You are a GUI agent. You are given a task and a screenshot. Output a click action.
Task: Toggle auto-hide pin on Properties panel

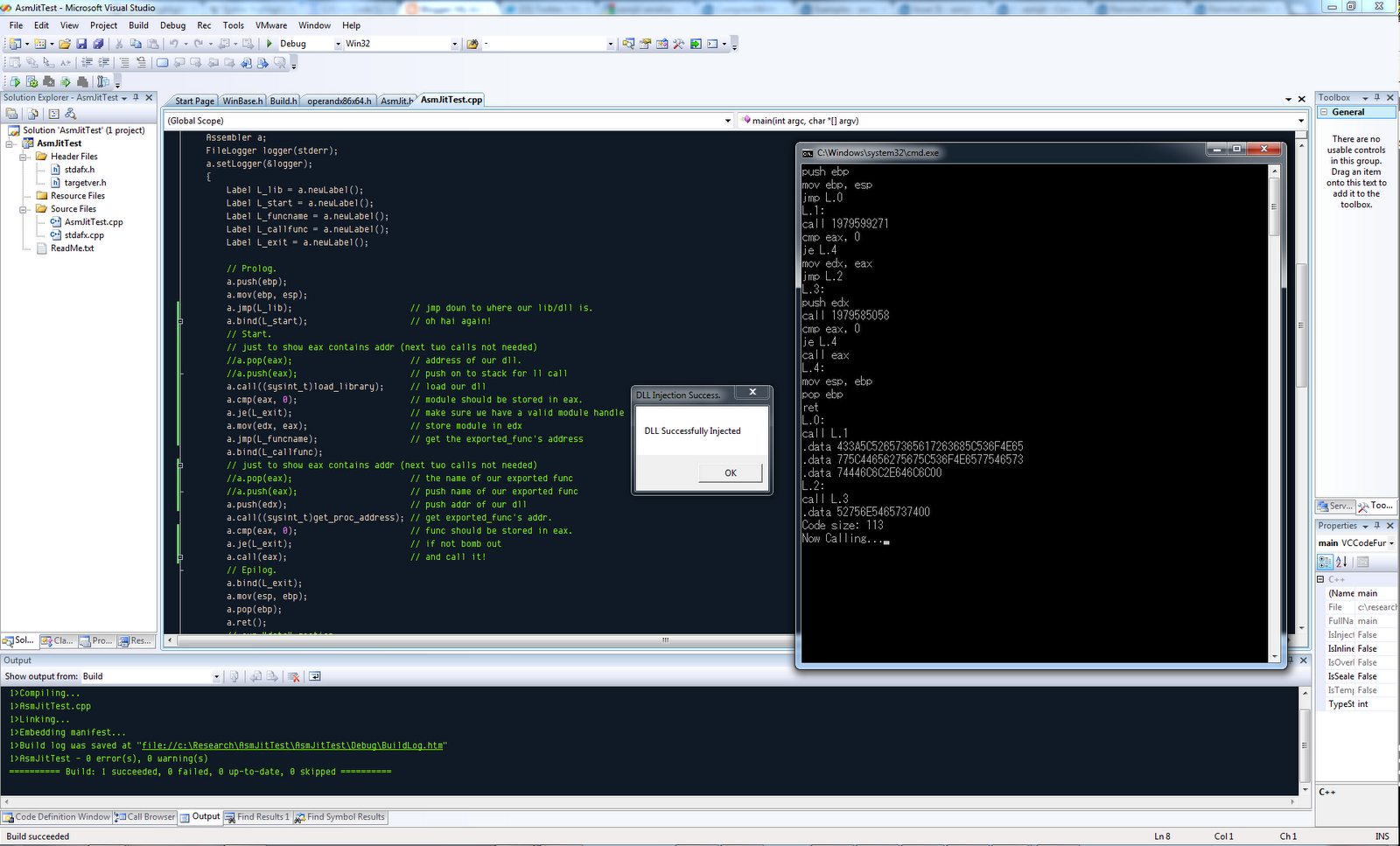[x=1377, y=526]
